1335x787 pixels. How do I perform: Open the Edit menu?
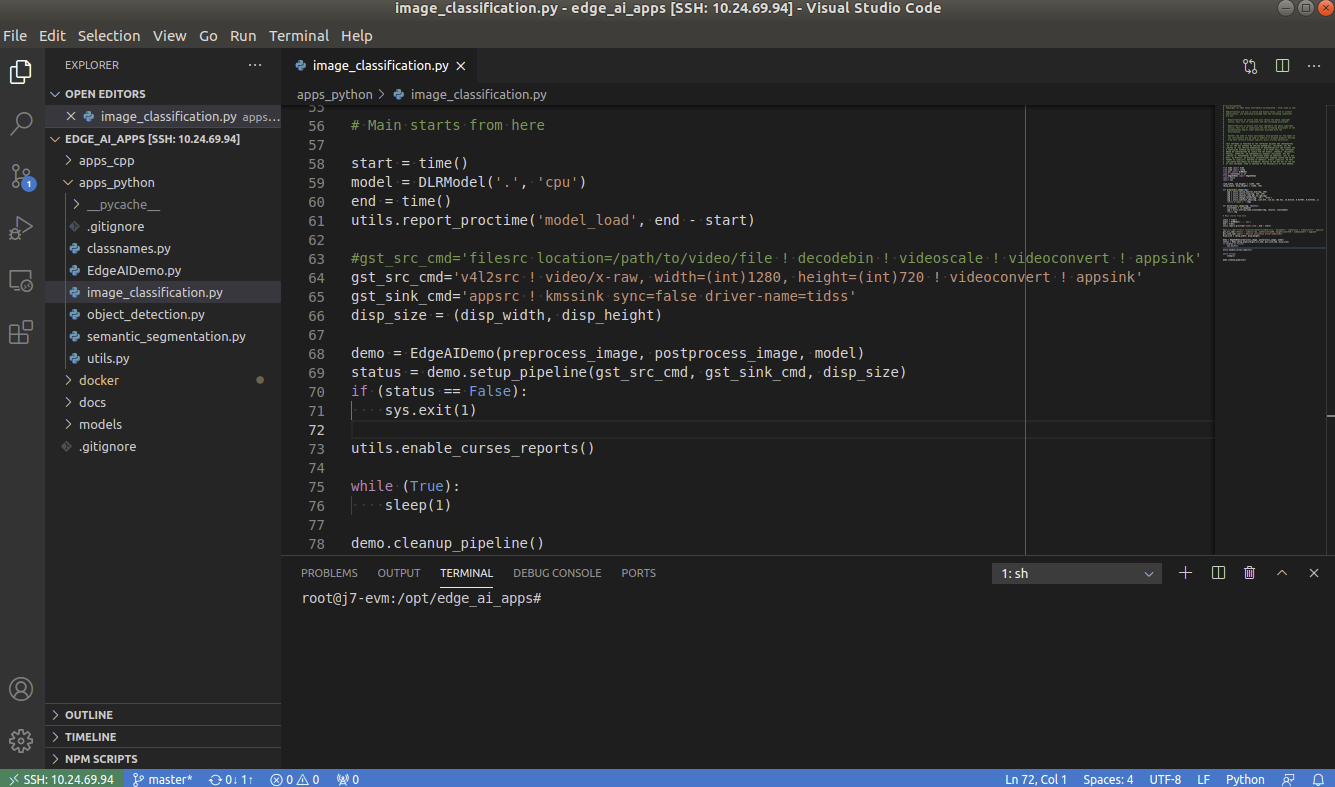(x=52, y=36)
